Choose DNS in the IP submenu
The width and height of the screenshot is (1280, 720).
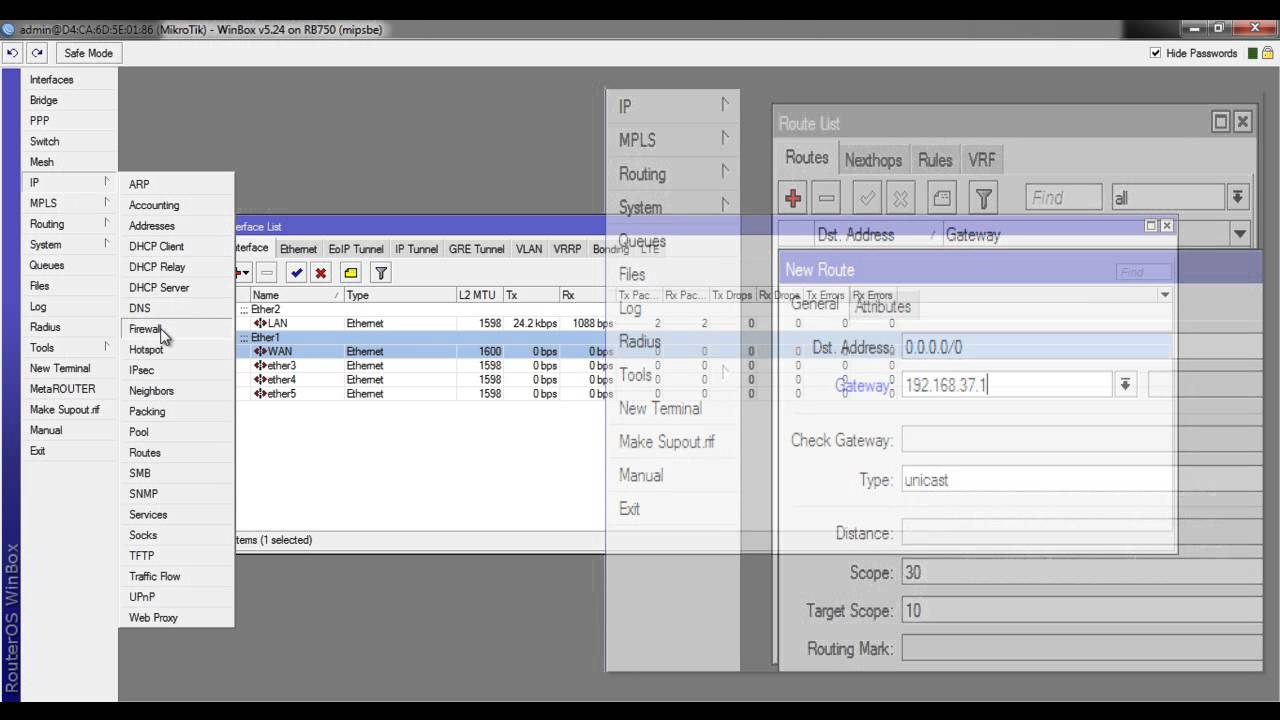pos(140,308)
